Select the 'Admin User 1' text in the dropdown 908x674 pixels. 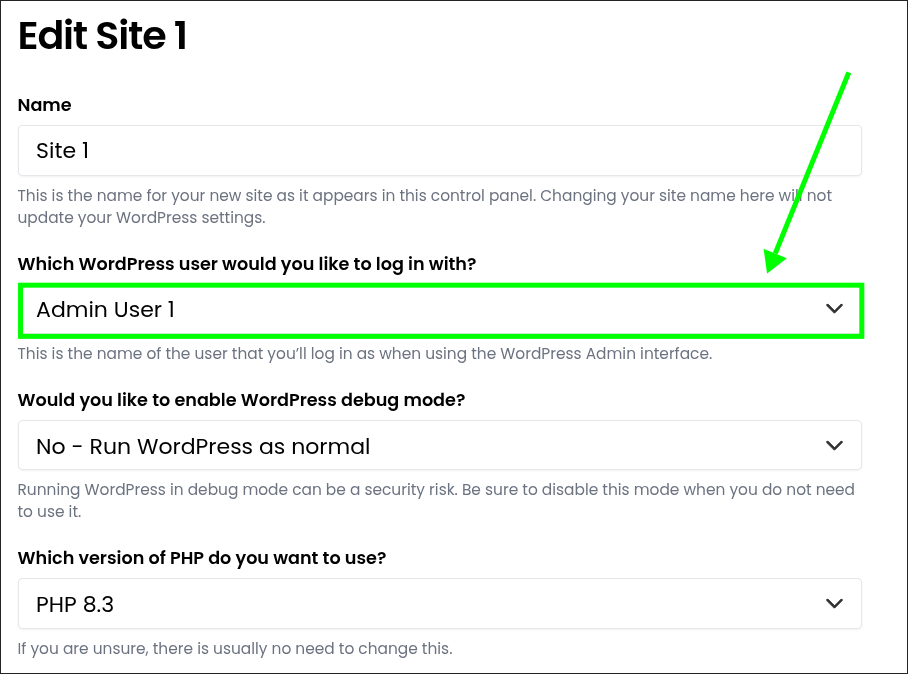(105, 310)
